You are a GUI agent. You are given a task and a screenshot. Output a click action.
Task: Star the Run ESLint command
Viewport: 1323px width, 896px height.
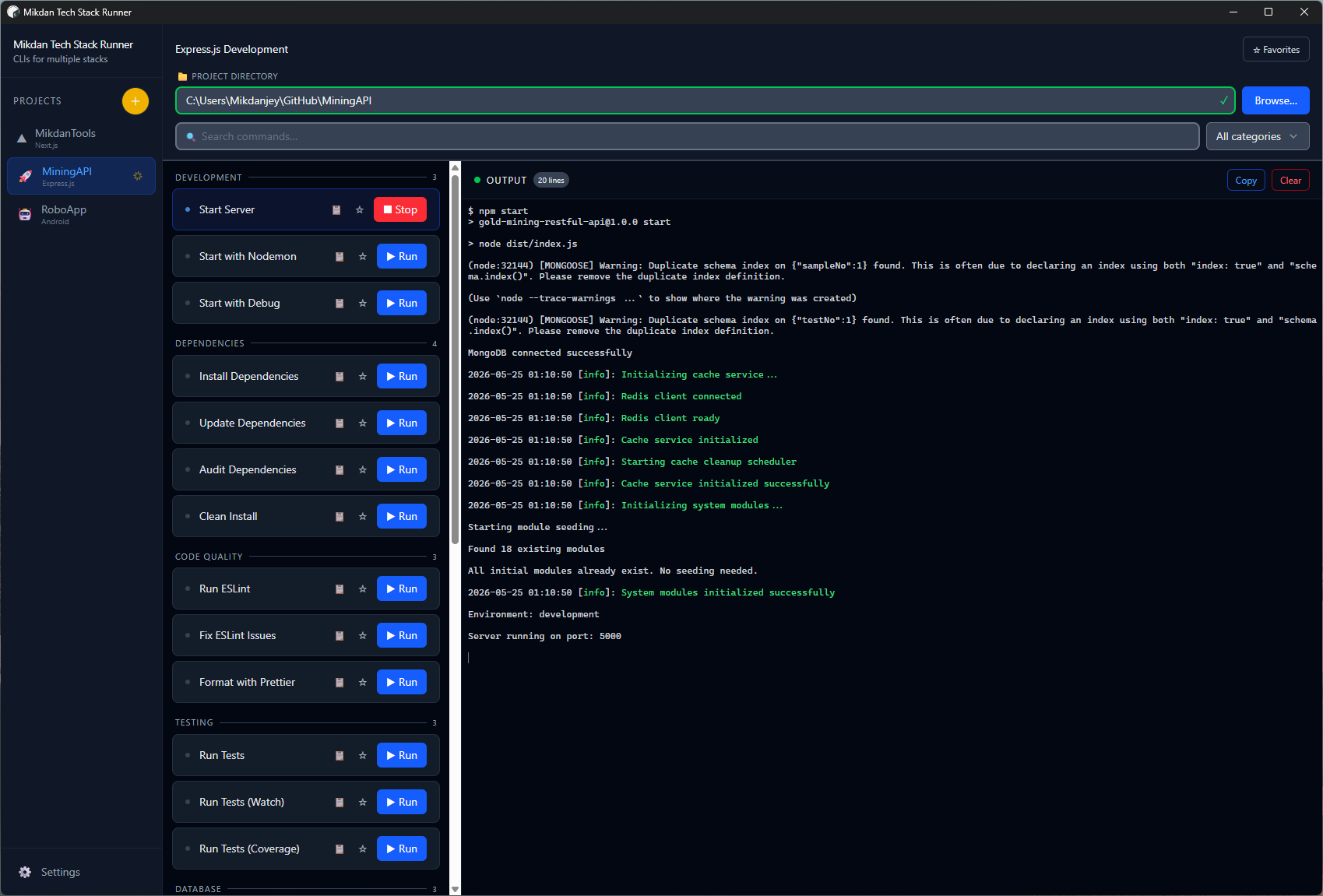point(363,589)
